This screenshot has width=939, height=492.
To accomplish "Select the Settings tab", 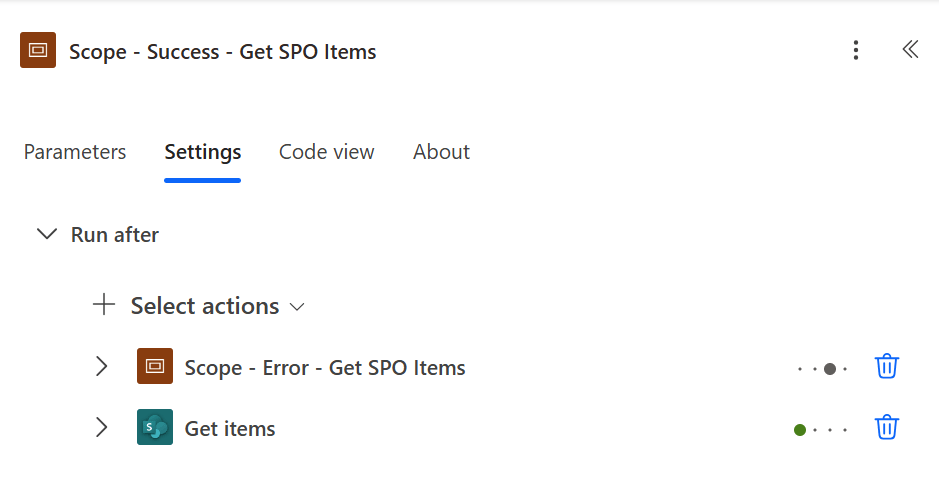I will click(203, 152).
